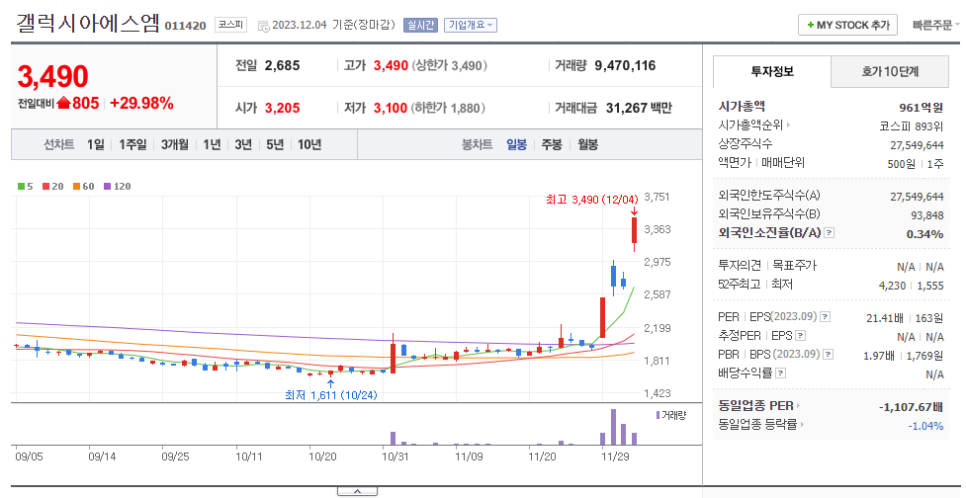Screen dimensions: 966x498
Task: Click help icon next to 배당수익률
Action: [781, 373]
